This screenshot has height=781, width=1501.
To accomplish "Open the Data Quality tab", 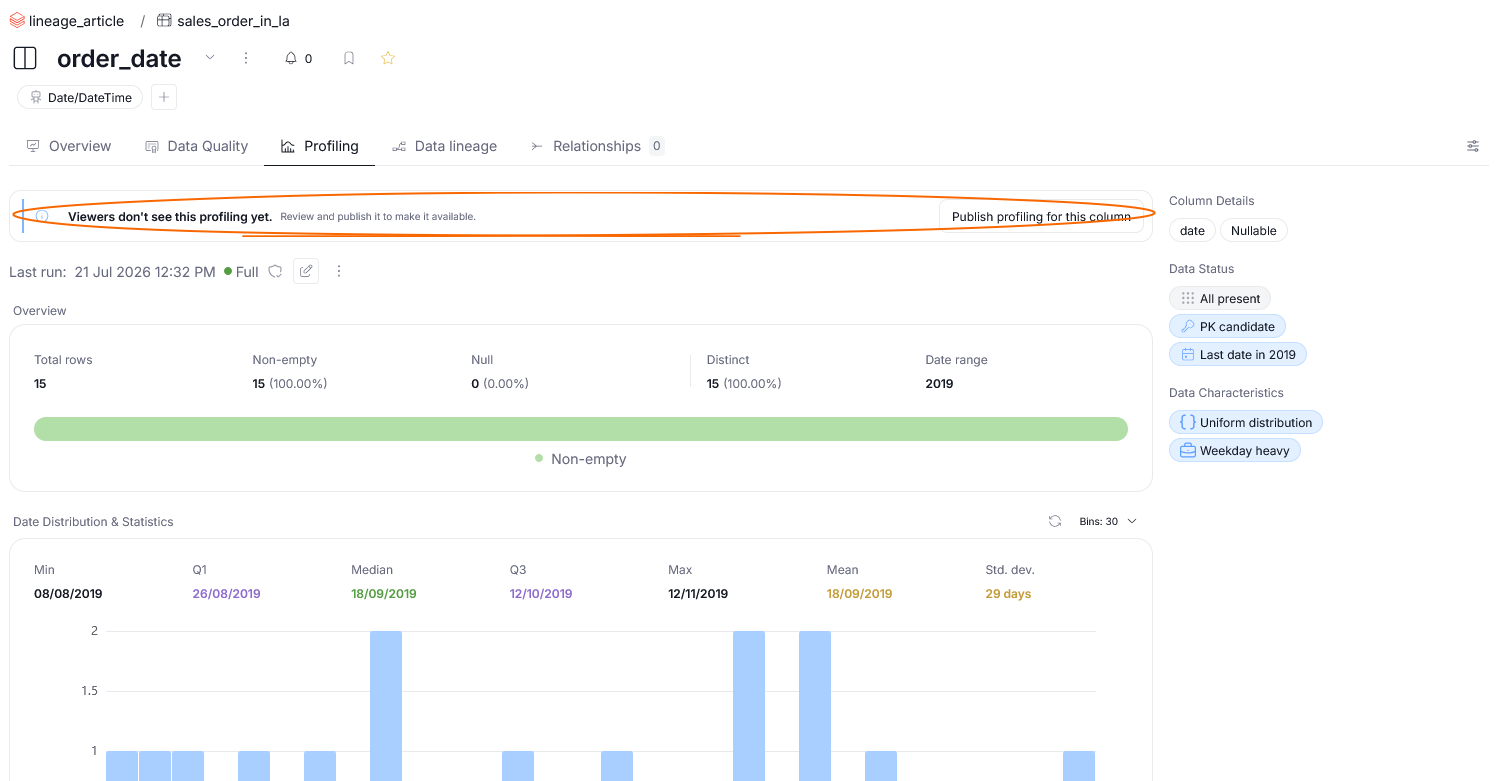I will (x=196, y=146).
